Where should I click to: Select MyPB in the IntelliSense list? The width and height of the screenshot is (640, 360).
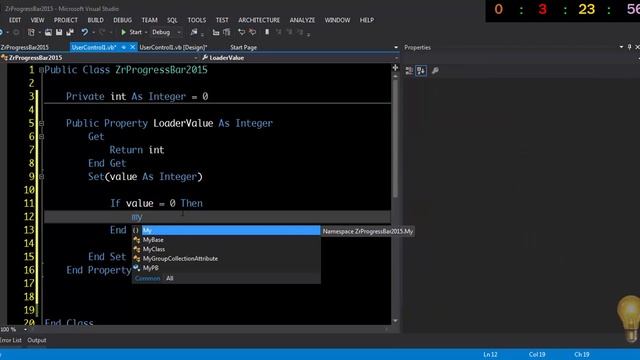[x=227, y=268]
